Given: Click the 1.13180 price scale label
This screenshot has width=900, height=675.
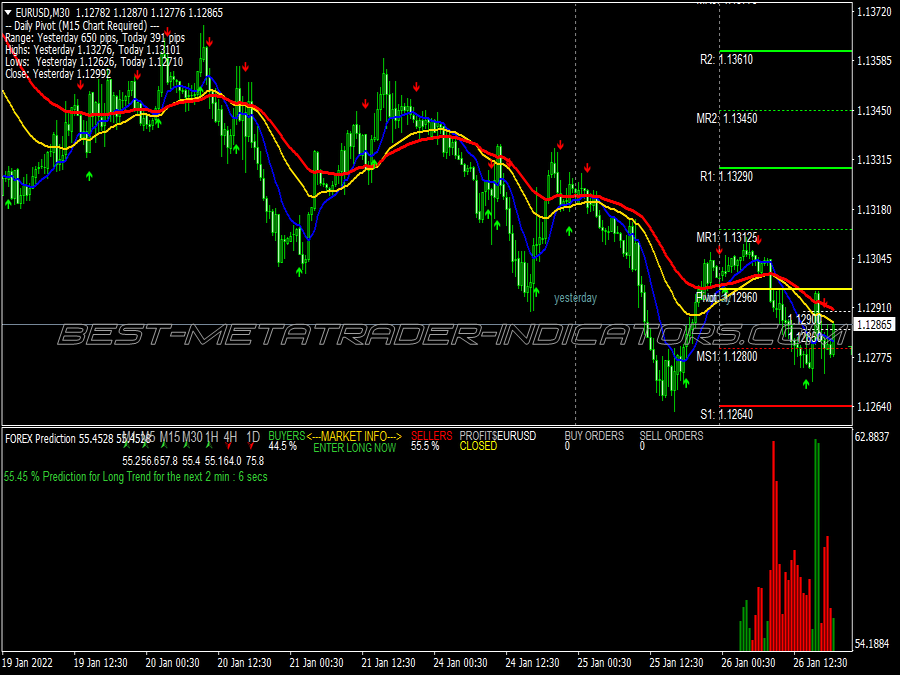Looking at the screenshot, I should point(874,210).
